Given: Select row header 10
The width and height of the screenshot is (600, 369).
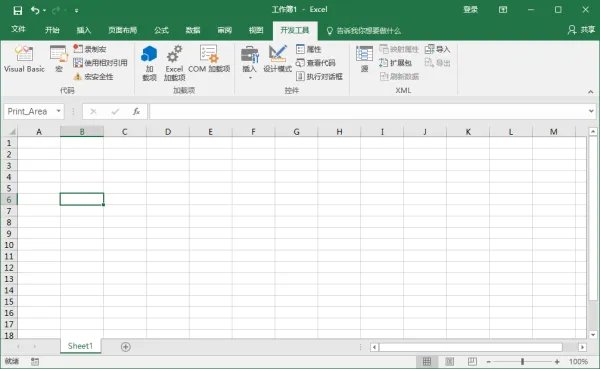Looking at the screenshot, I should point(9,245).
